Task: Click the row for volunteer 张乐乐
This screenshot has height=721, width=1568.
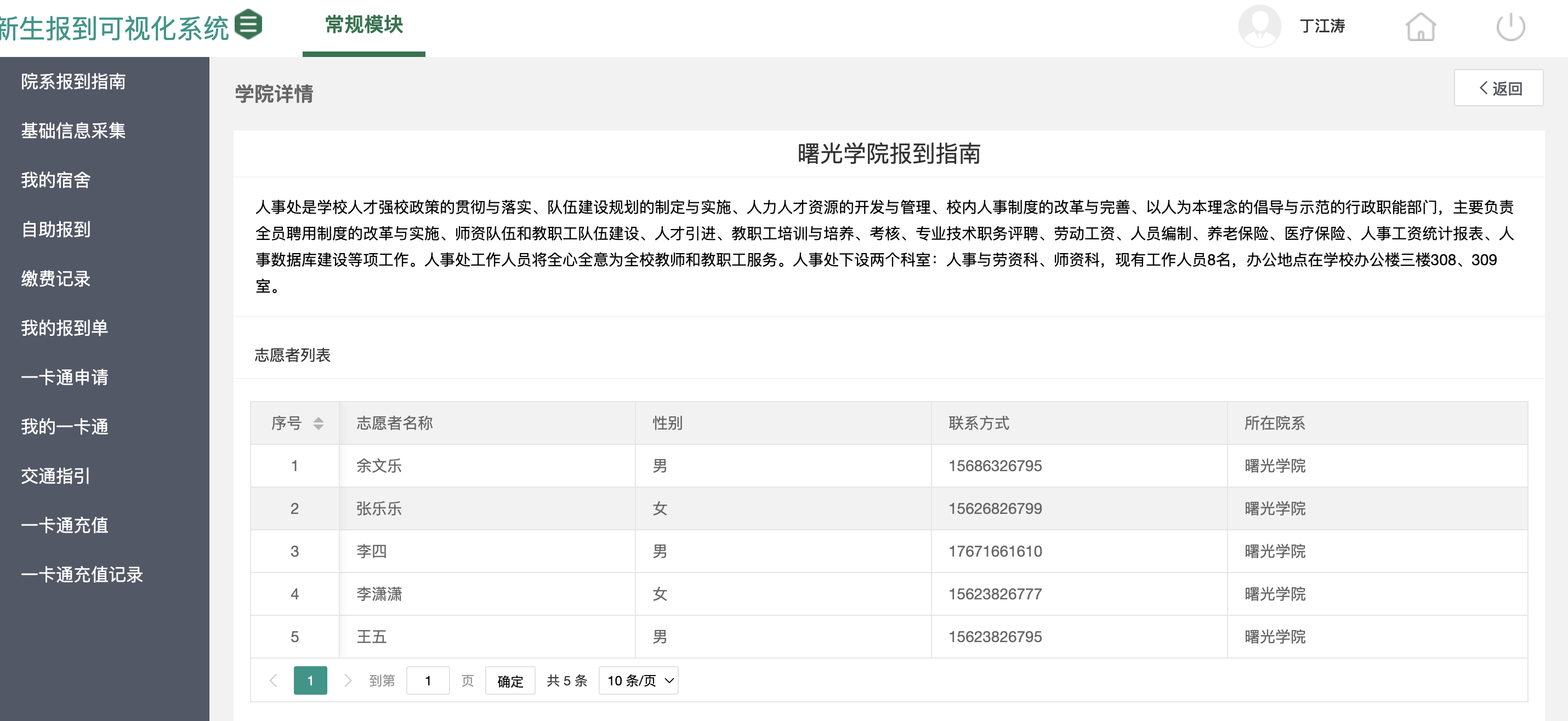Action: click(379, 508)
